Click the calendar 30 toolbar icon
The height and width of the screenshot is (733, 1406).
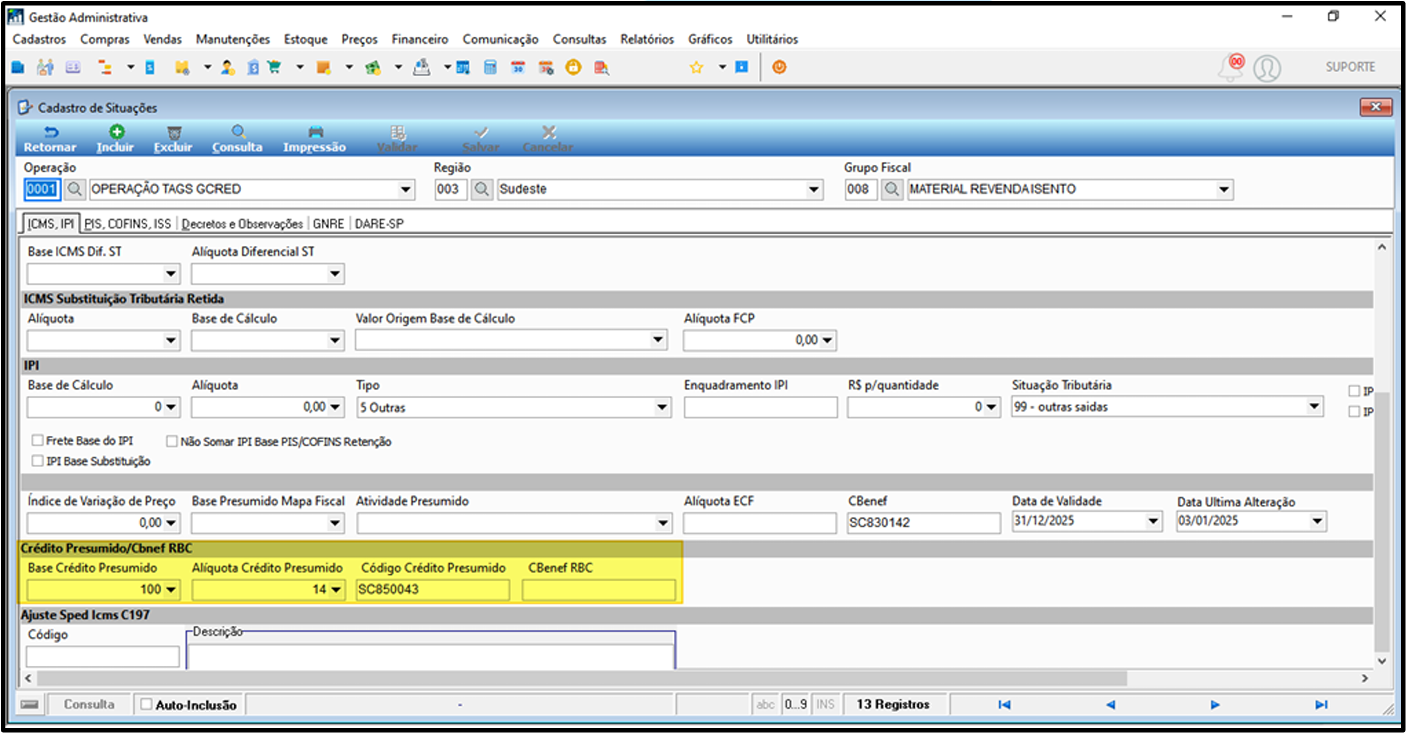(518, 68)
